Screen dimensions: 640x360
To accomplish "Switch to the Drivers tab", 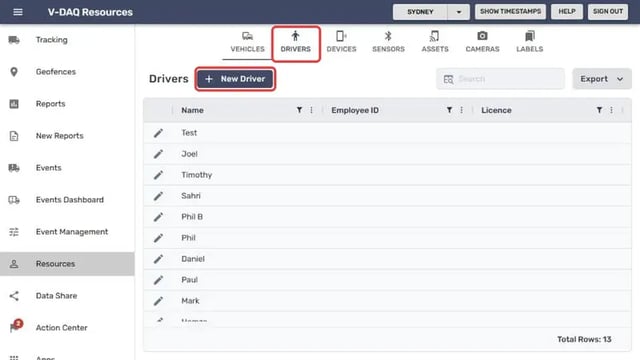I will (296, 42).
